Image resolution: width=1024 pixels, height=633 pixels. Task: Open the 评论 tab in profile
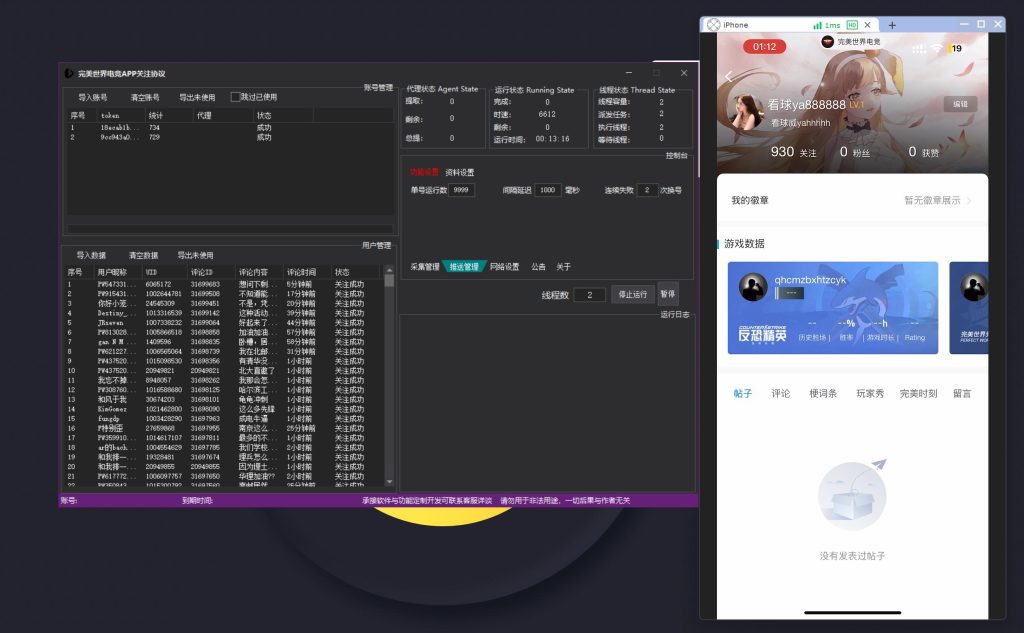coord(780,394)
